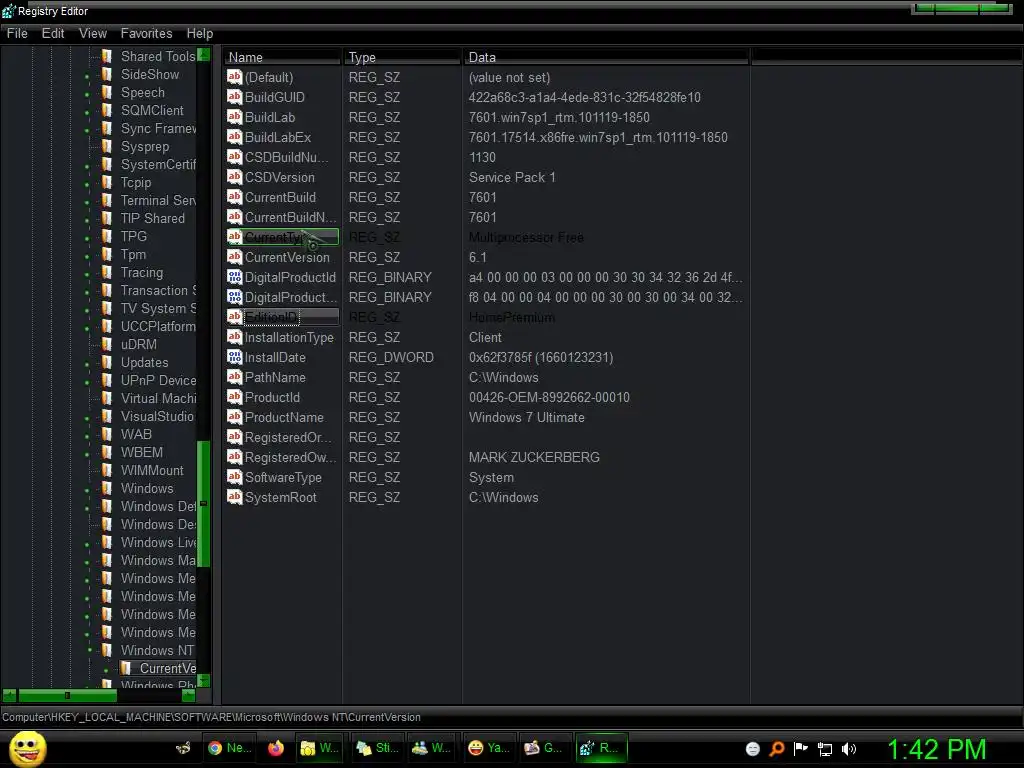Click the CurrentVersion string value icon
The image size is (1024, 768).
point(234,257)
